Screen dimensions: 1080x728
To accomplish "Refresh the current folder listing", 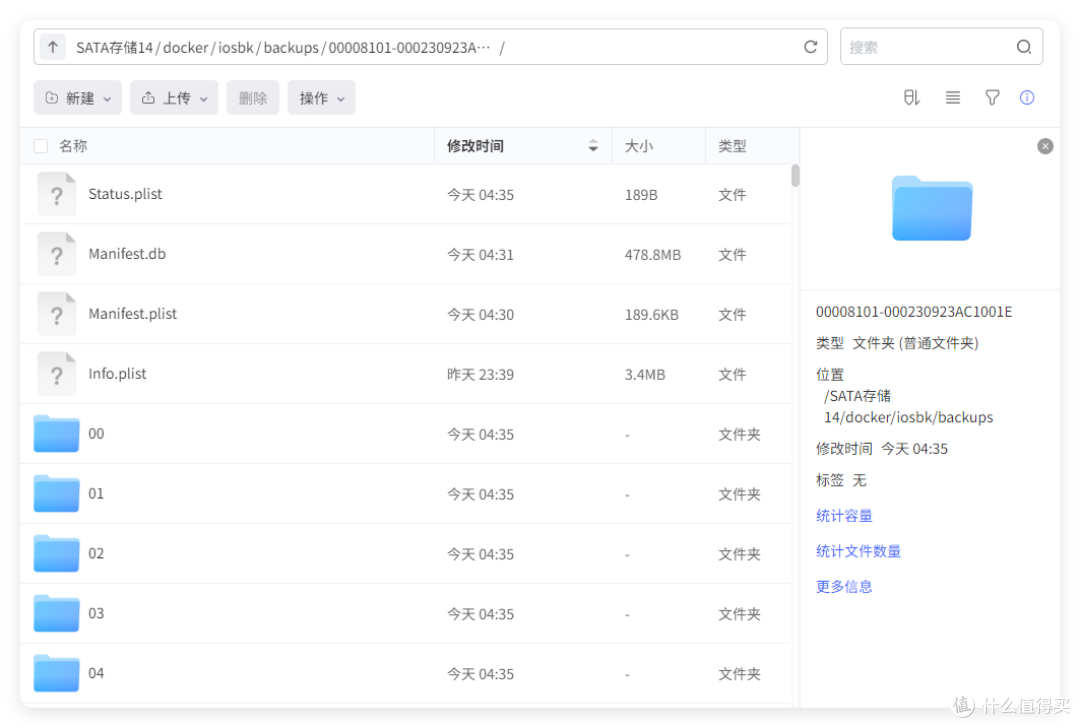I will tap(810, 47).
